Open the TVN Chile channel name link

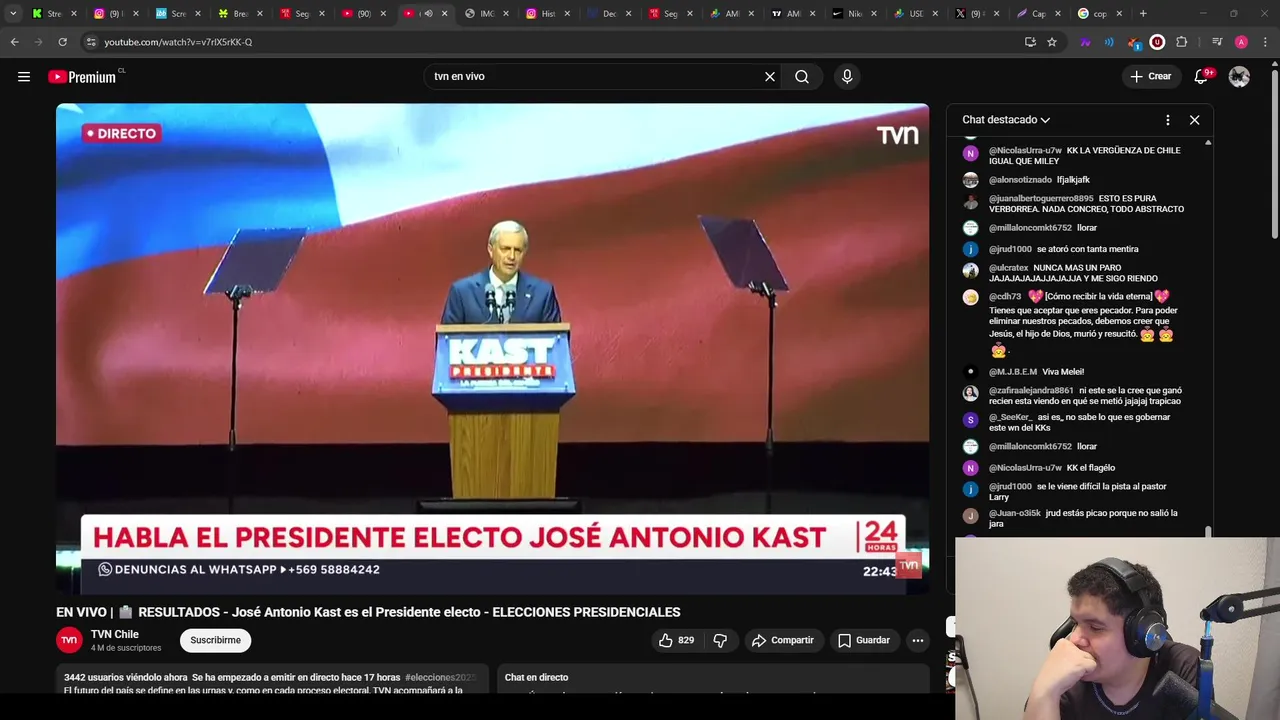pyautogui.click(x=115, y=634)
